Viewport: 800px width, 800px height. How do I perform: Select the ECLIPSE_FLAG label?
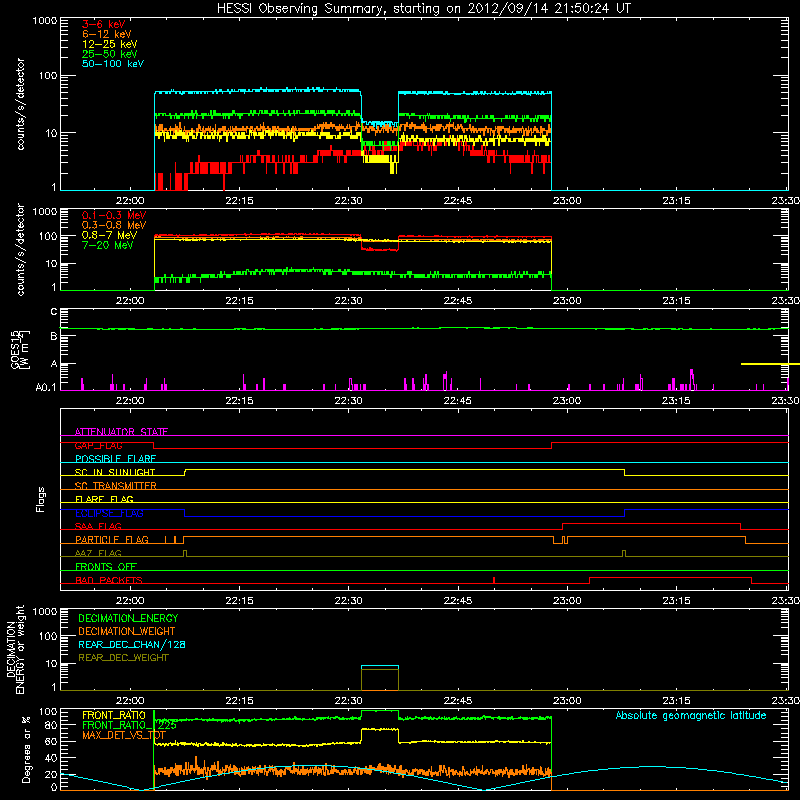pos(109,513)
